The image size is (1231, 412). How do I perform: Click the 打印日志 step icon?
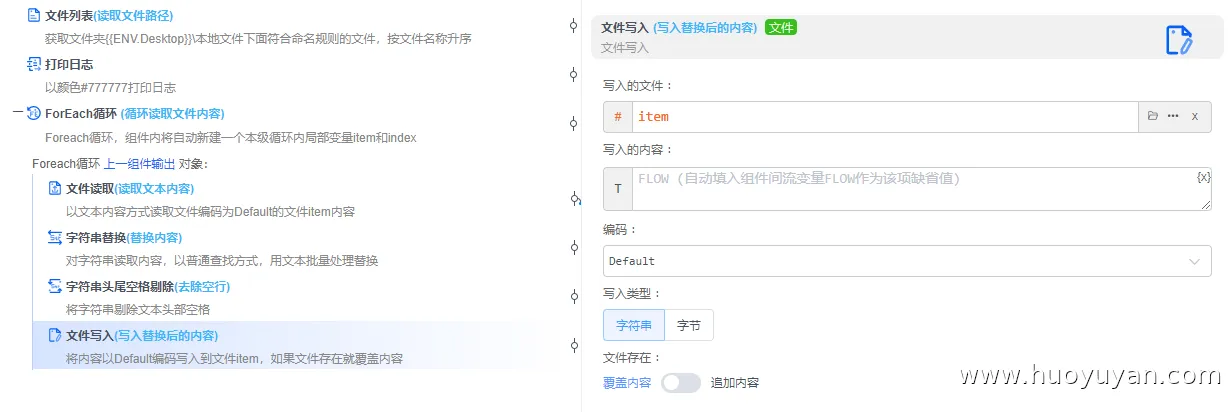click(33, 65)
